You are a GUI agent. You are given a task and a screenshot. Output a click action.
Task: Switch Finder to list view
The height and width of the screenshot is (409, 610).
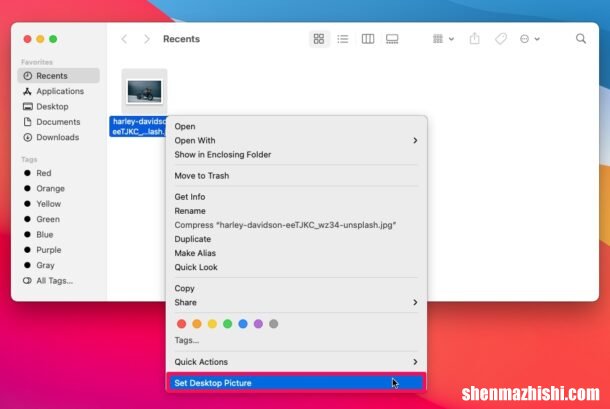click(x=343, y=39)
